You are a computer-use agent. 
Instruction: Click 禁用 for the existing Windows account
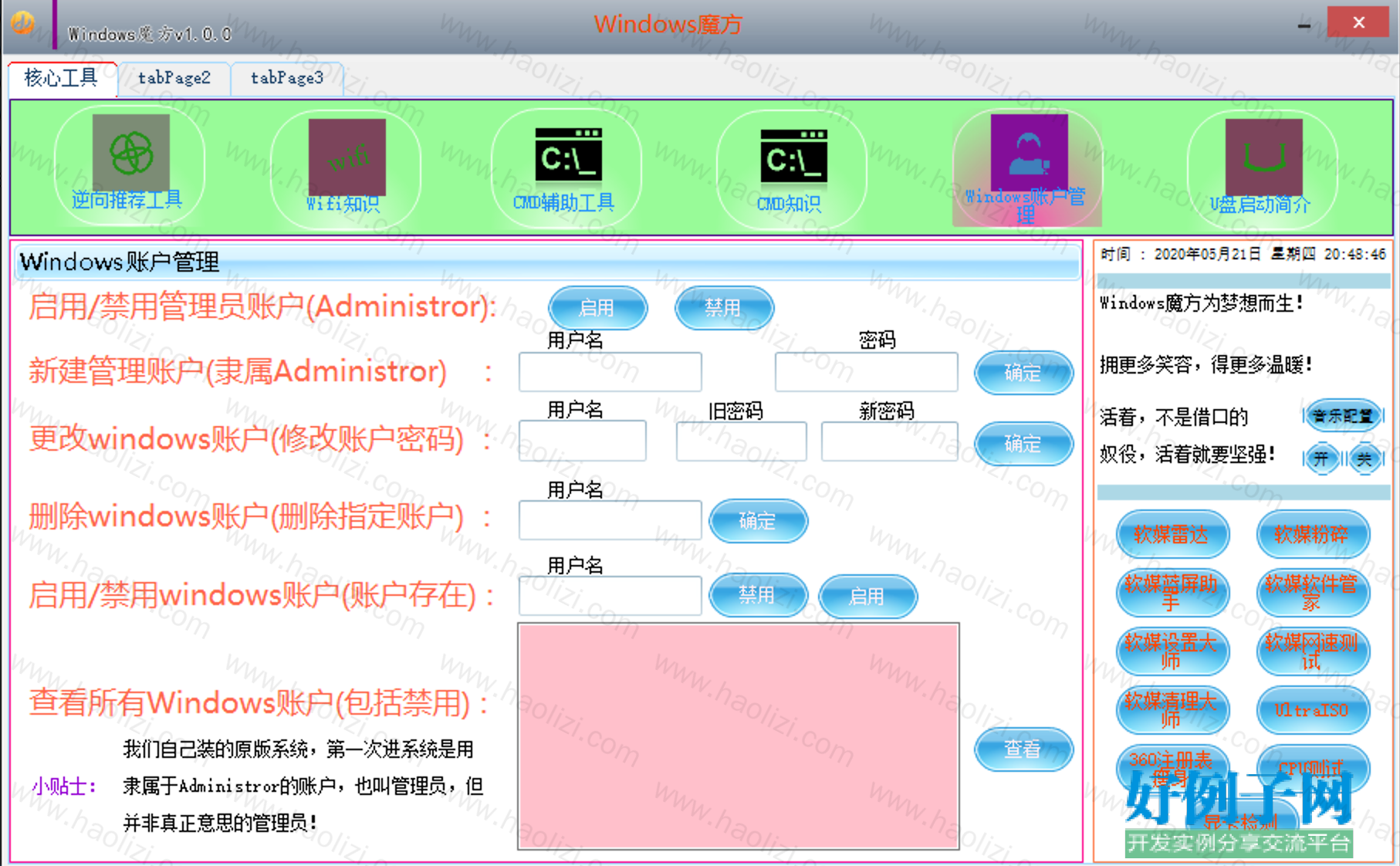click(758, 595)
